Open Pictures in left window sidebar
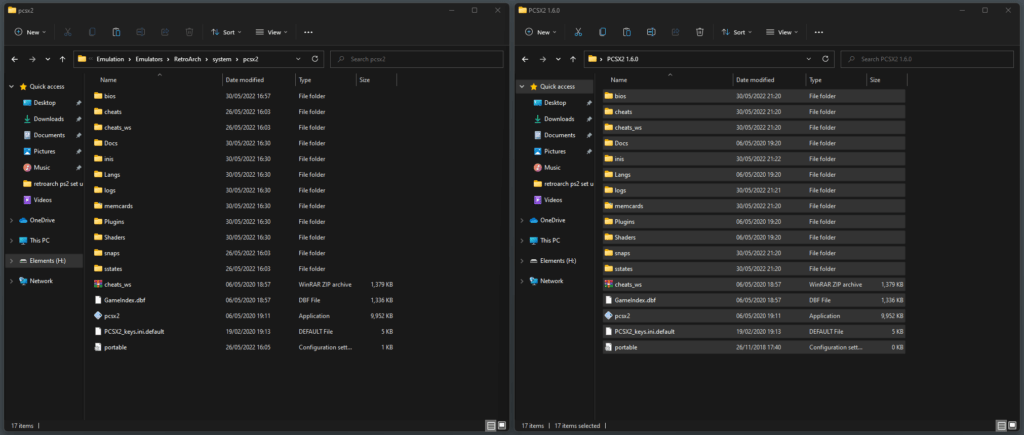Viewport: 1024px width, 435px height. (x=44, y=151)
